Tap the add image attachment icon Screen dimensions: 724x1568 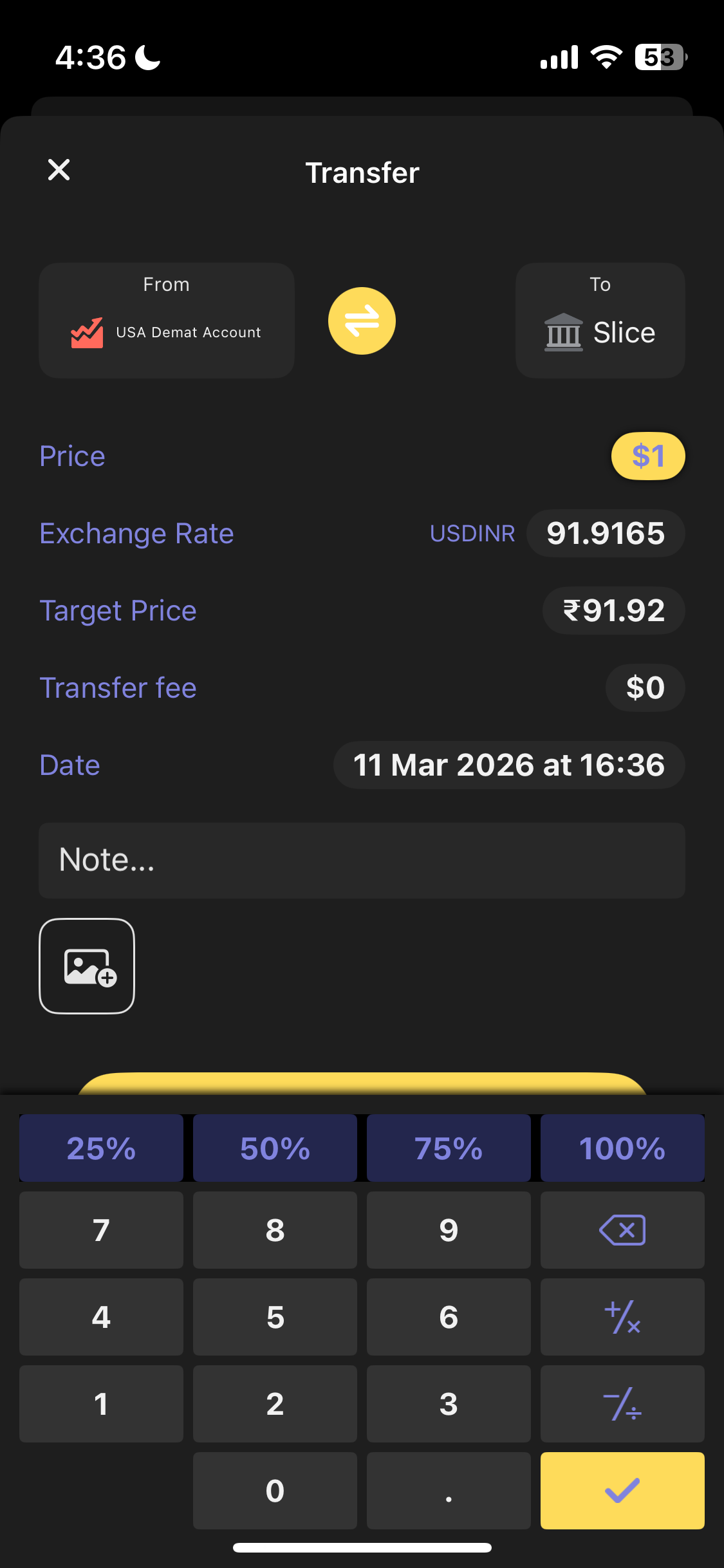click(x=87, y=966)
